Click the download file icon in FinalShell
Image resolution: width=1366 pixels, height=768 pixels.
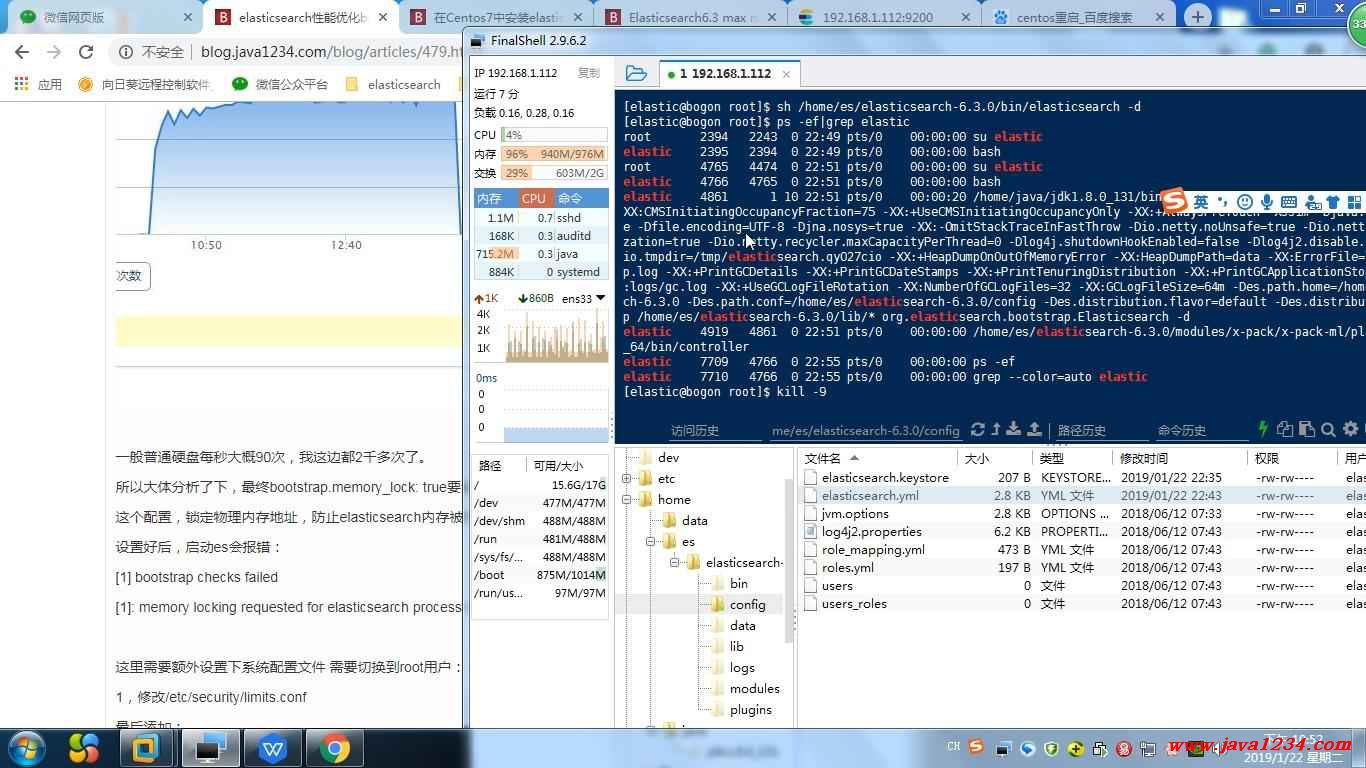(1014, 429)
